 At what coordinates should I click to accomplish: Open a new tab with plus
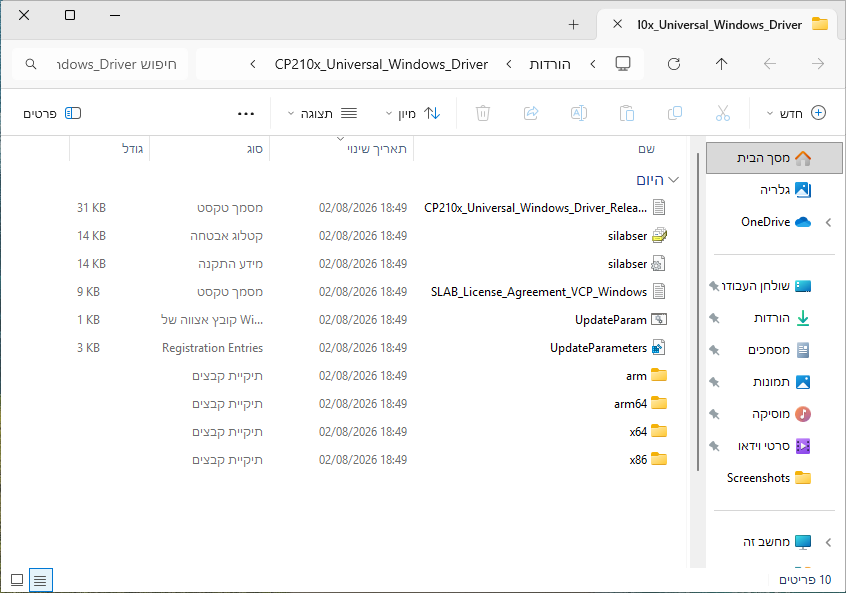[x=573, y=25]
